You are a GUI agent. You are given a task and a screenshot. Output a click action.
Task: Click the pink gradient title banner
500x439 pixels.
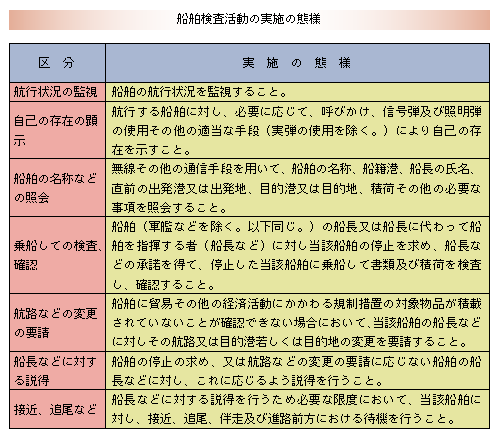pyautogui.click(x=249, y=20)
